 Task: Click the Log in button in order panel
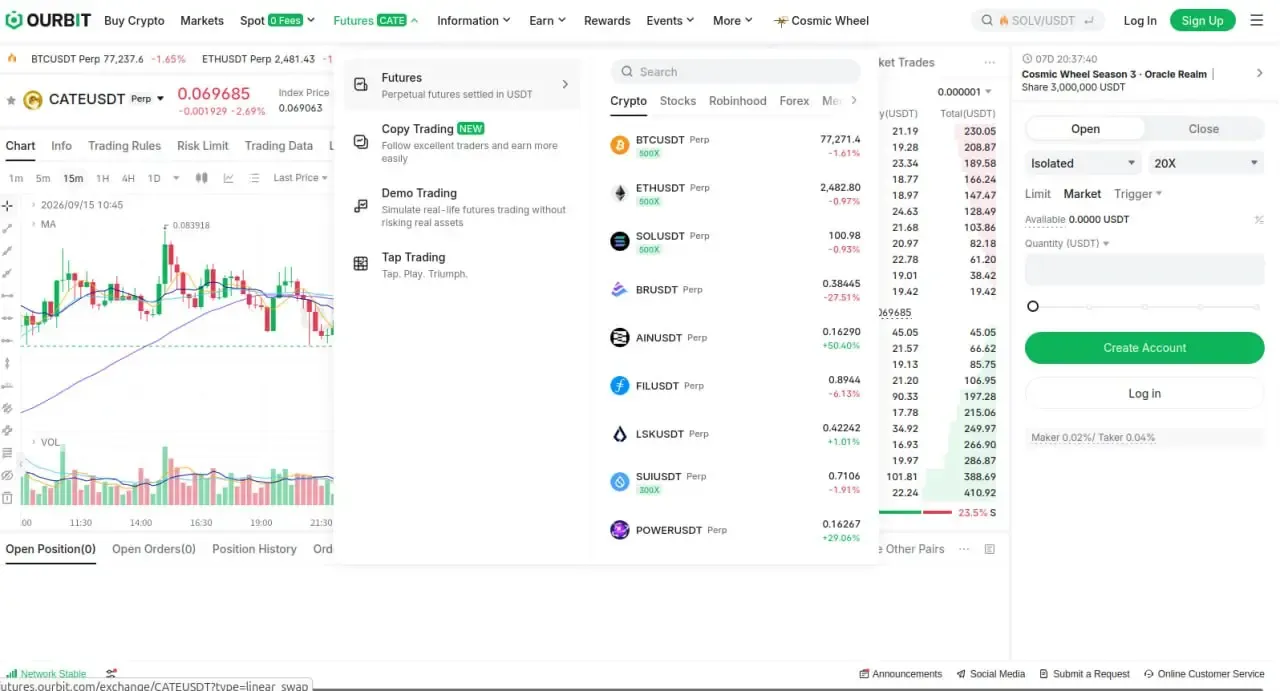point(1145,394)
